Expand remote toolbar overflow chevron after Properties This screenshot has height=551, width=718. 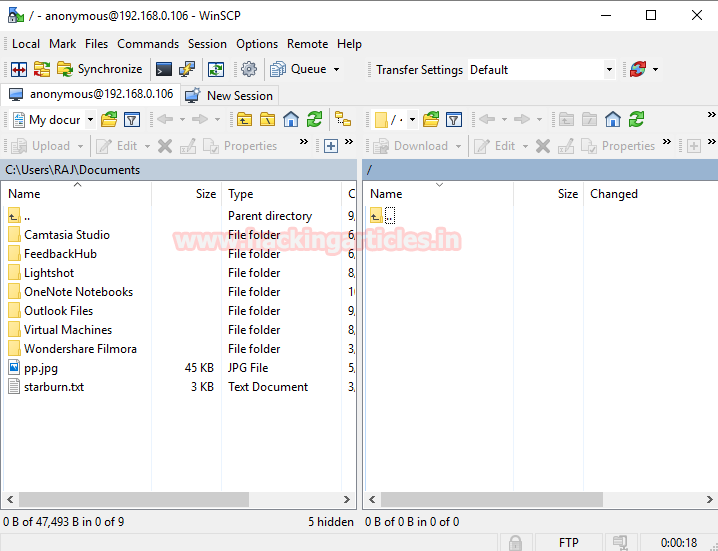coord(667,142)
